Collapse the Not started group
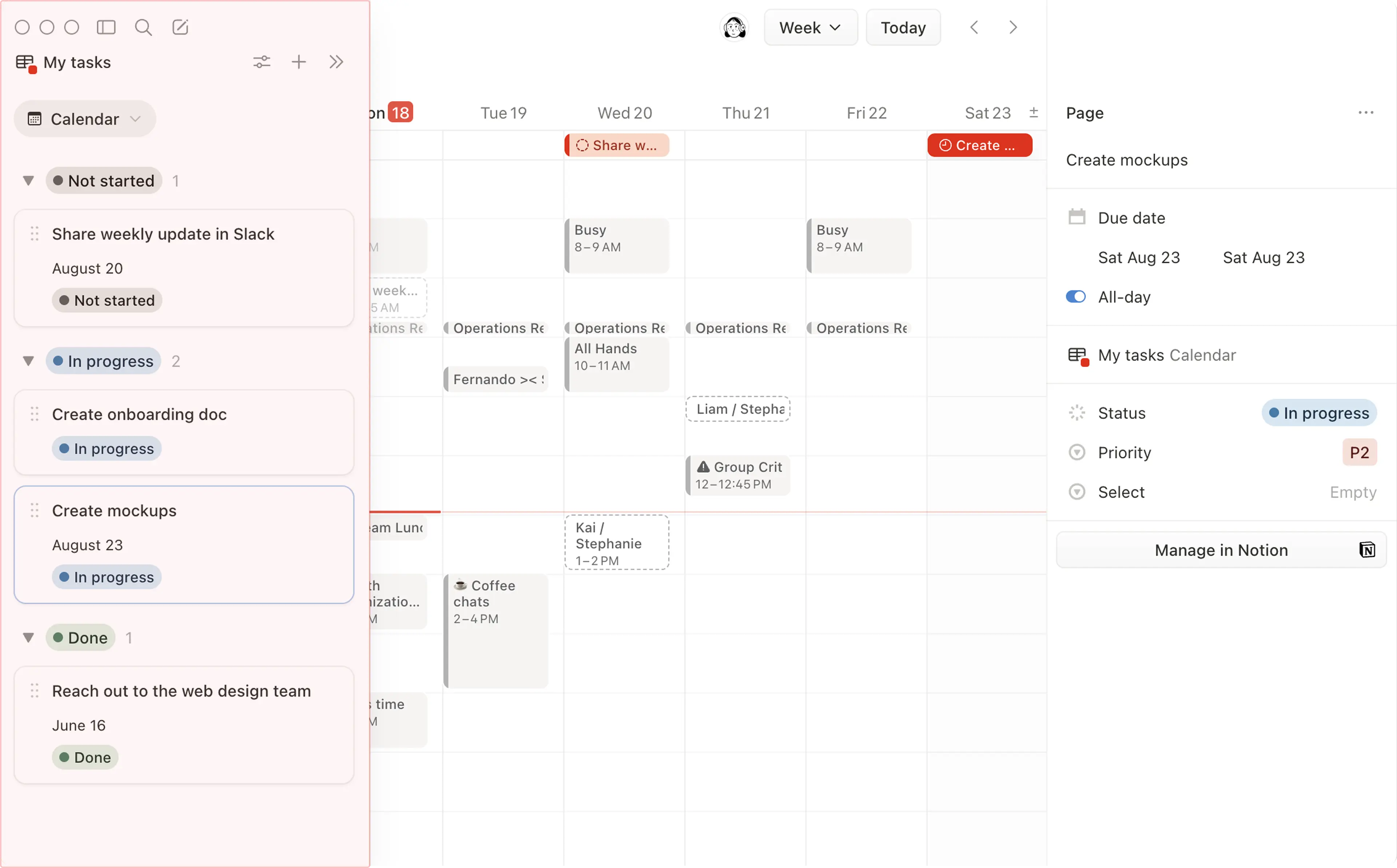The width and height of the screenshot is (1397, 868). click(28, 181)
